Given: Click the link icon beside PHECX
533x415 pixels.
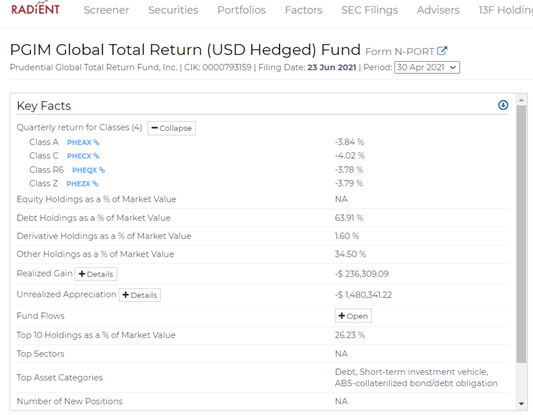Looking at the screenshot, I should (96, 156).
